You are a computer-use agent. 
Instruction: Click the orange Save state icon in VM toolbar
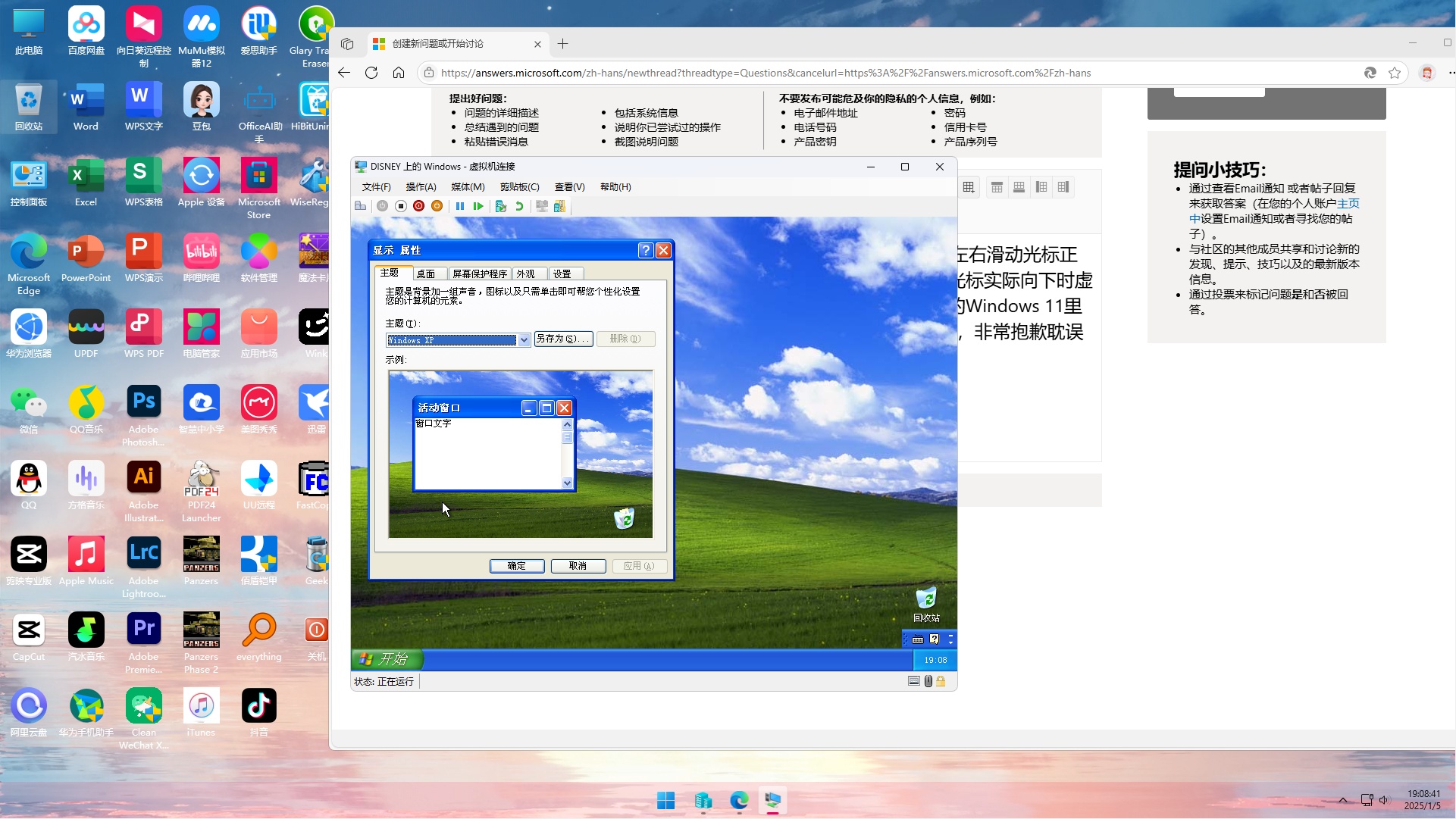pos(437,206)
